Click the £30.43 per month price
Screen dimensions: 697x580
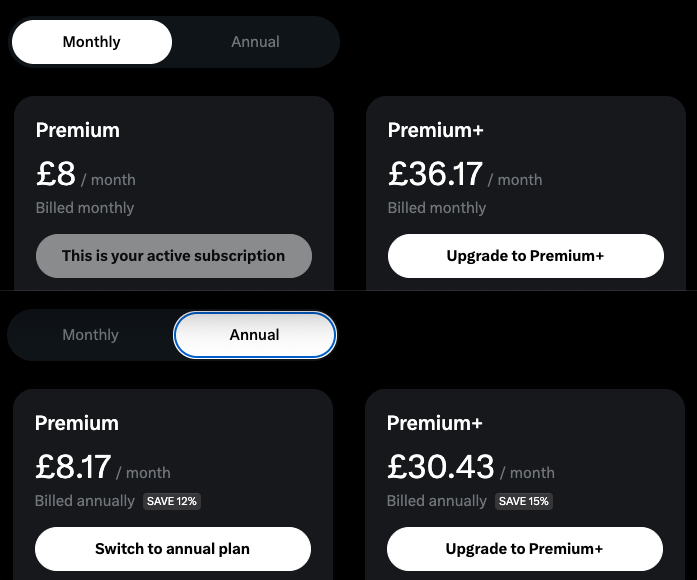(471, 467)
